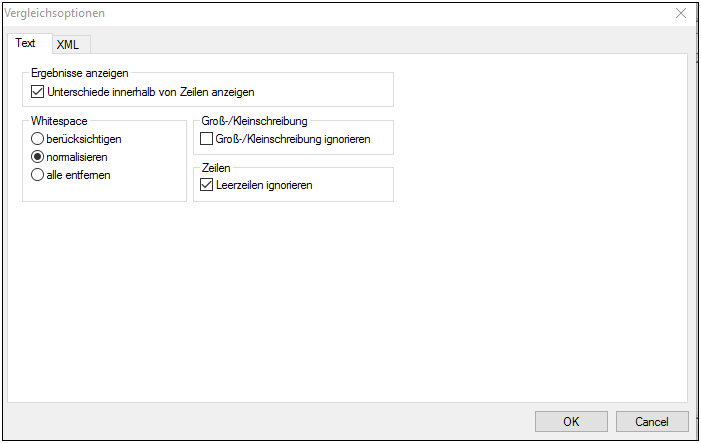Viewport: 701px width, 443px height.
Task: Select the 'berücksichtigen' whitespace radio button
Action: pos(38,139)
